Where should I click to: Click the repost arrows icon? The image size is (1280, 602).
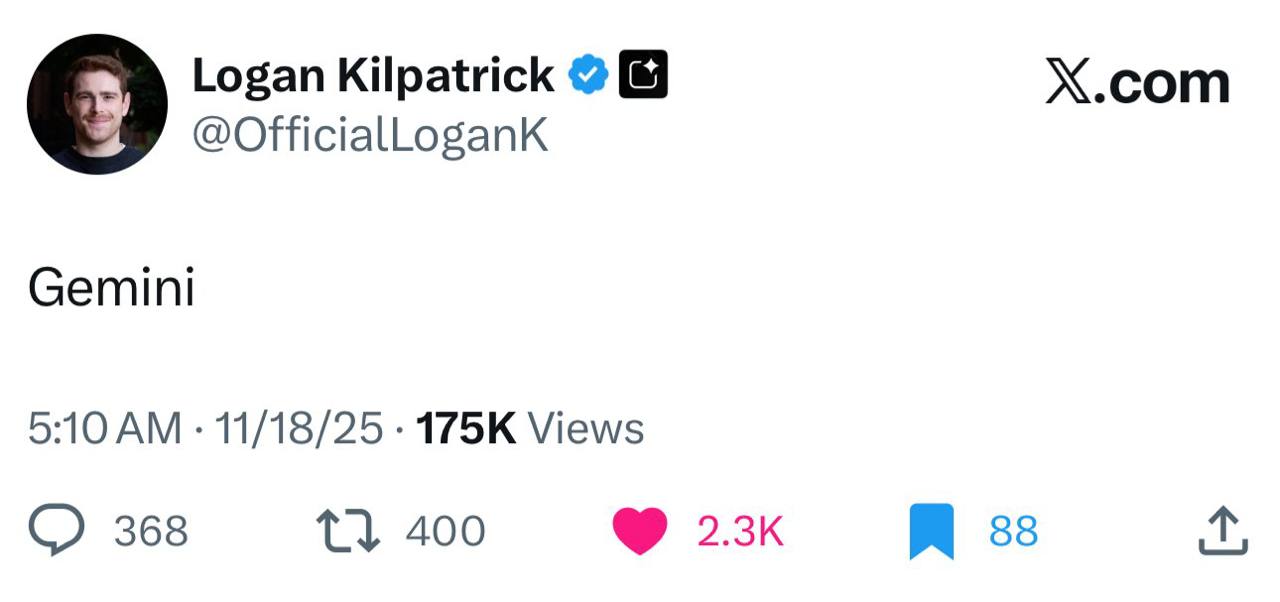[347, 531]
